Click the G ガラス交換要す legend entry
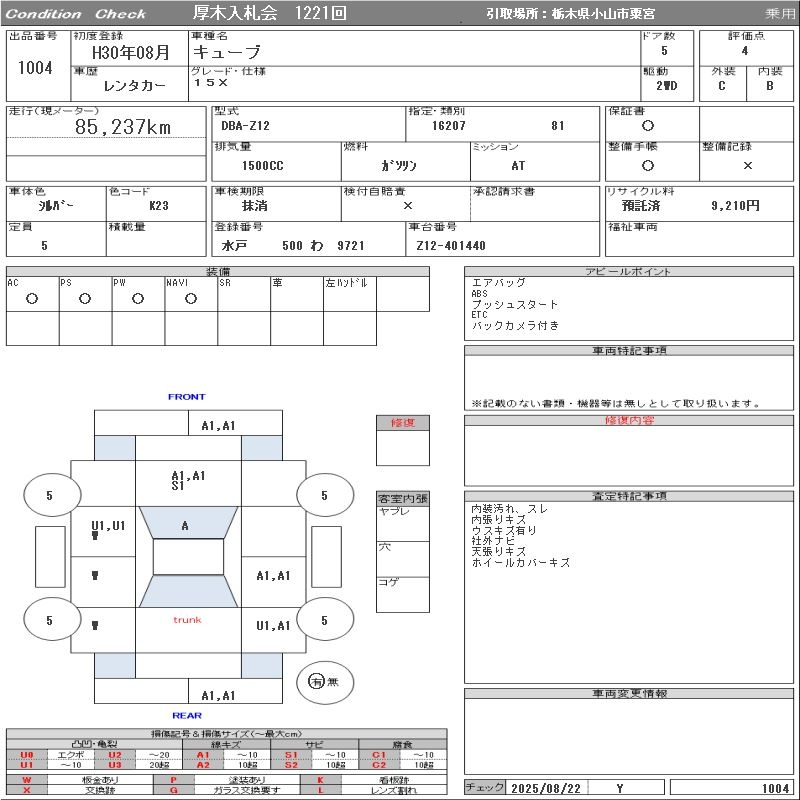The width and height of the screenshot is (800, 800). (x=227, y=790)
